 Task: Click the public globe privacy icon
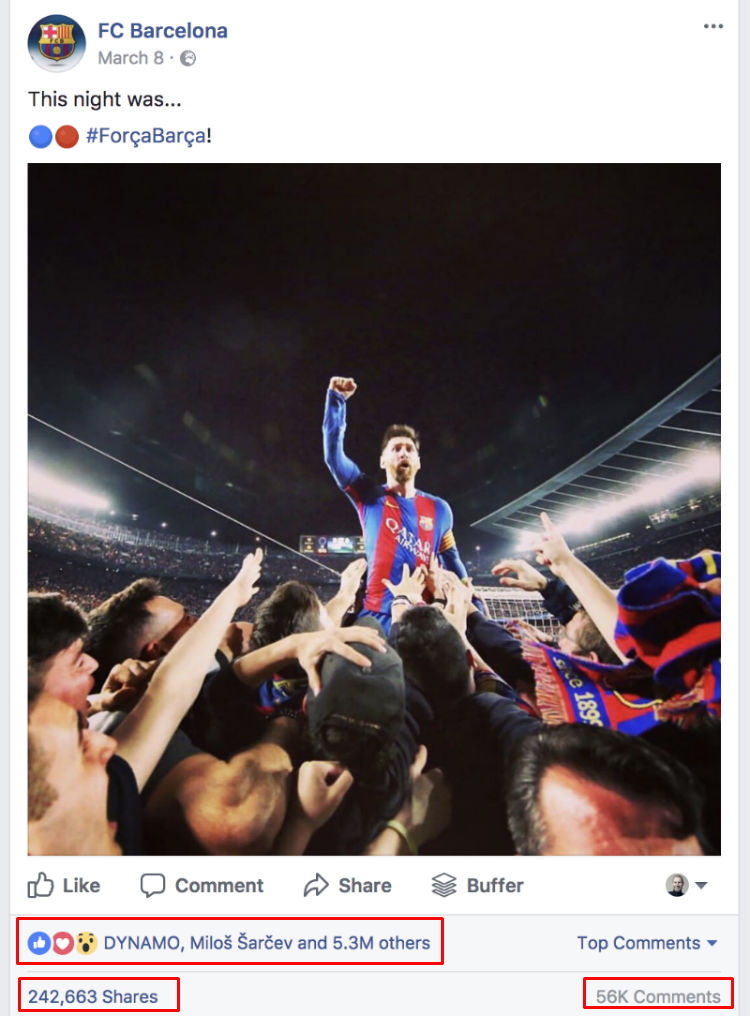point(188,58)
